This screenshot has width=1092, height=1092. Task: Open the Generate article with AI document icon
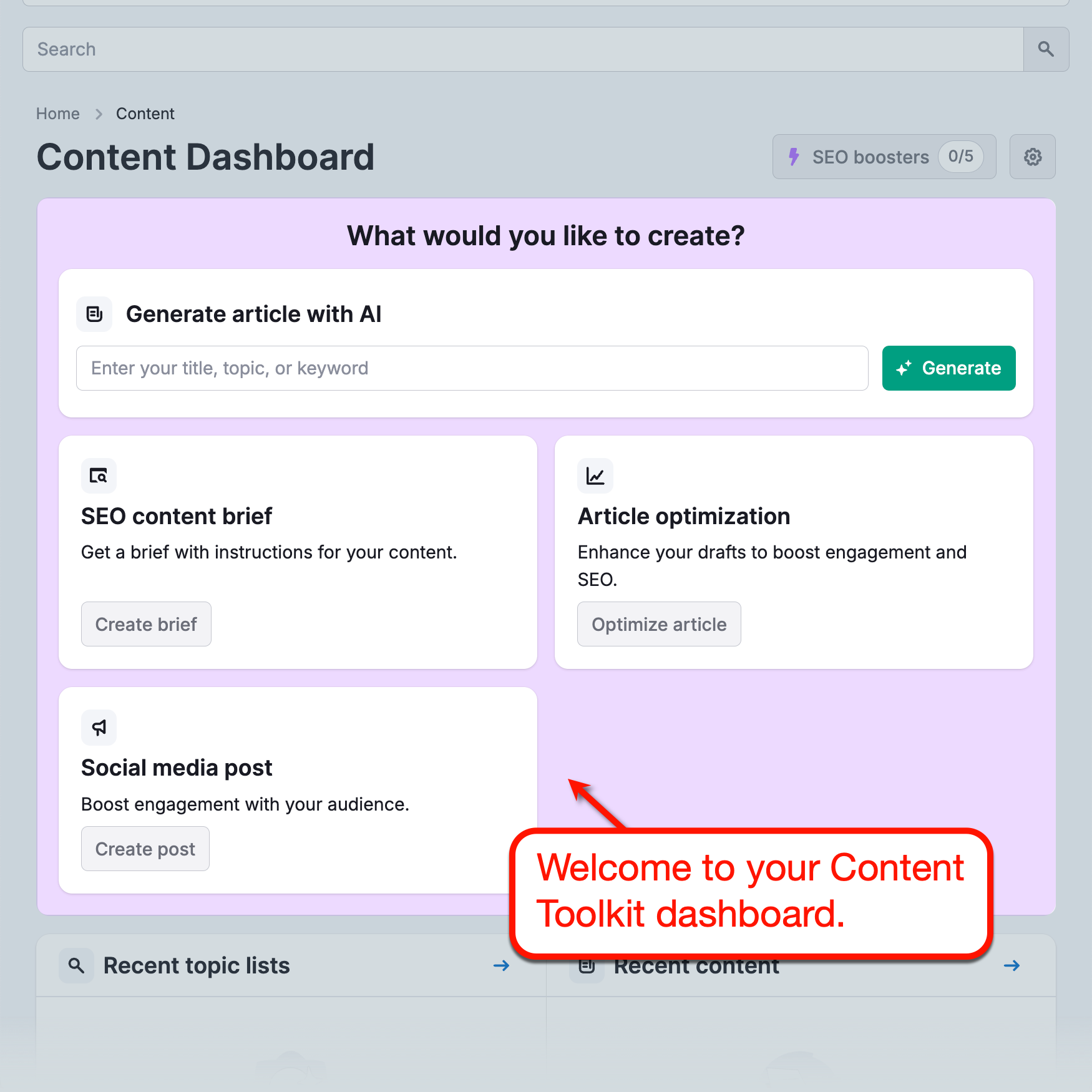pyautogui.click(x=94, y=314)
